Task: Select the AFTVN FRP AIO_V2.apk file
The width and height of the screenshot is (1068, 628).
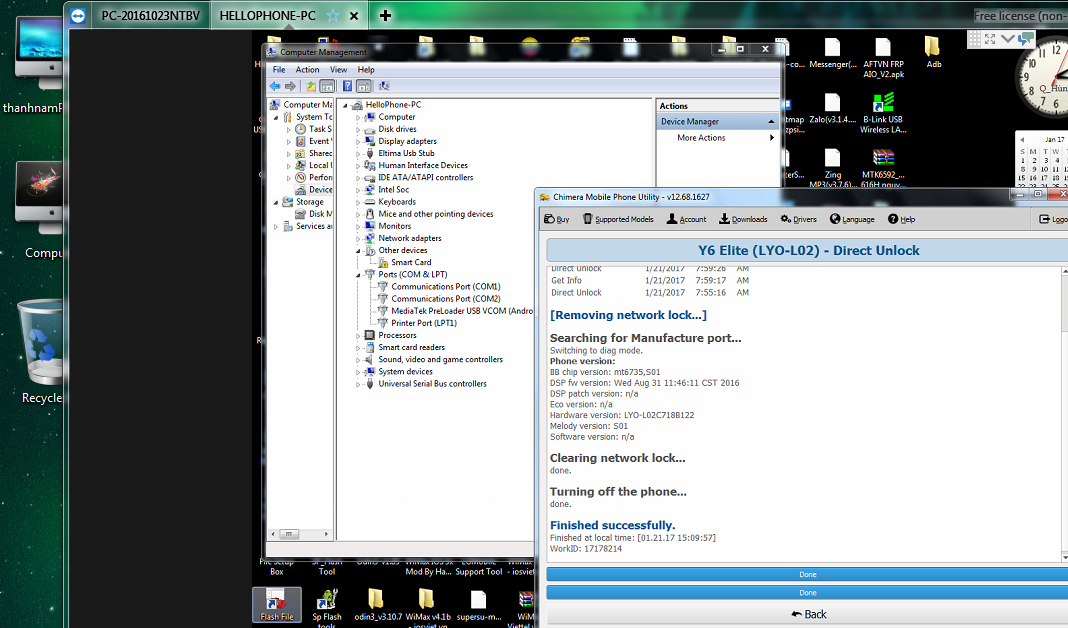Action: click(x=883, y=58)
